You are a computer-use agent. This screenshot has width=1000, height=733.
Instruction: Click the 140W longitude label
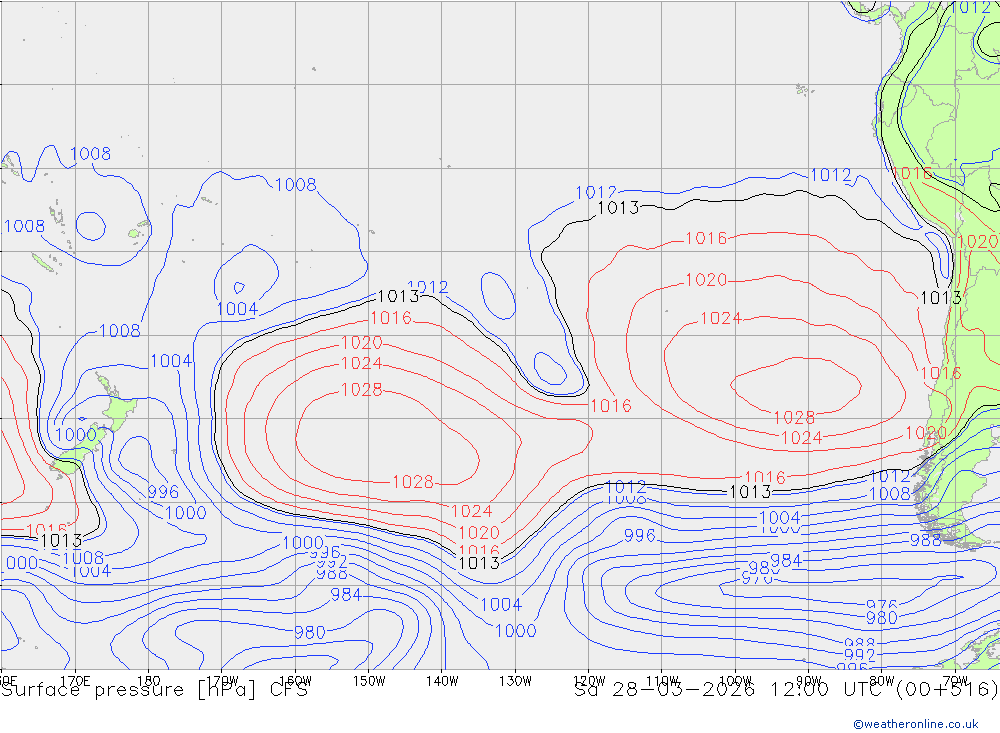(442, 681)
